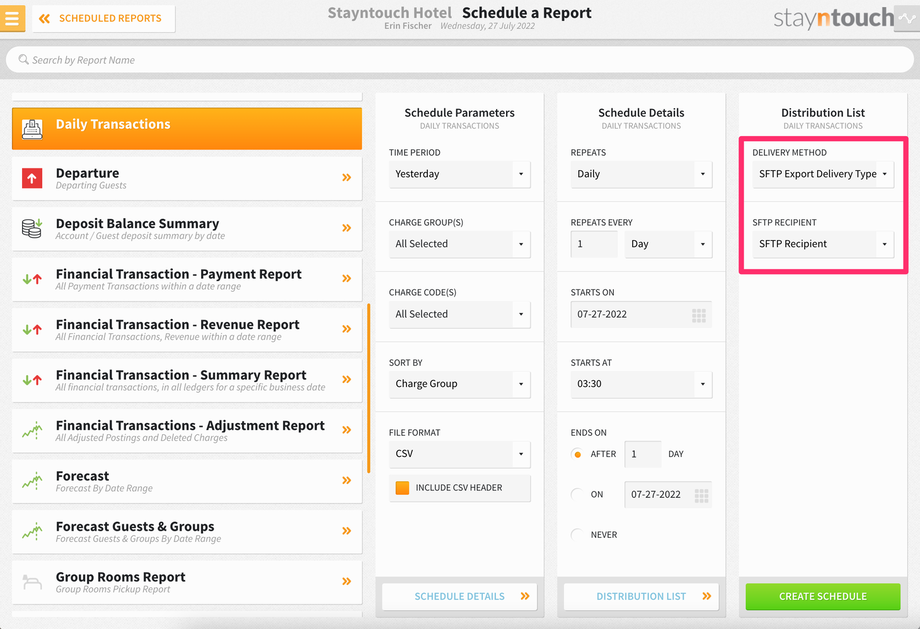This screenshot has height=629, width=920.
Task: Open the hamburger main menu
Action: click(12, 18)
